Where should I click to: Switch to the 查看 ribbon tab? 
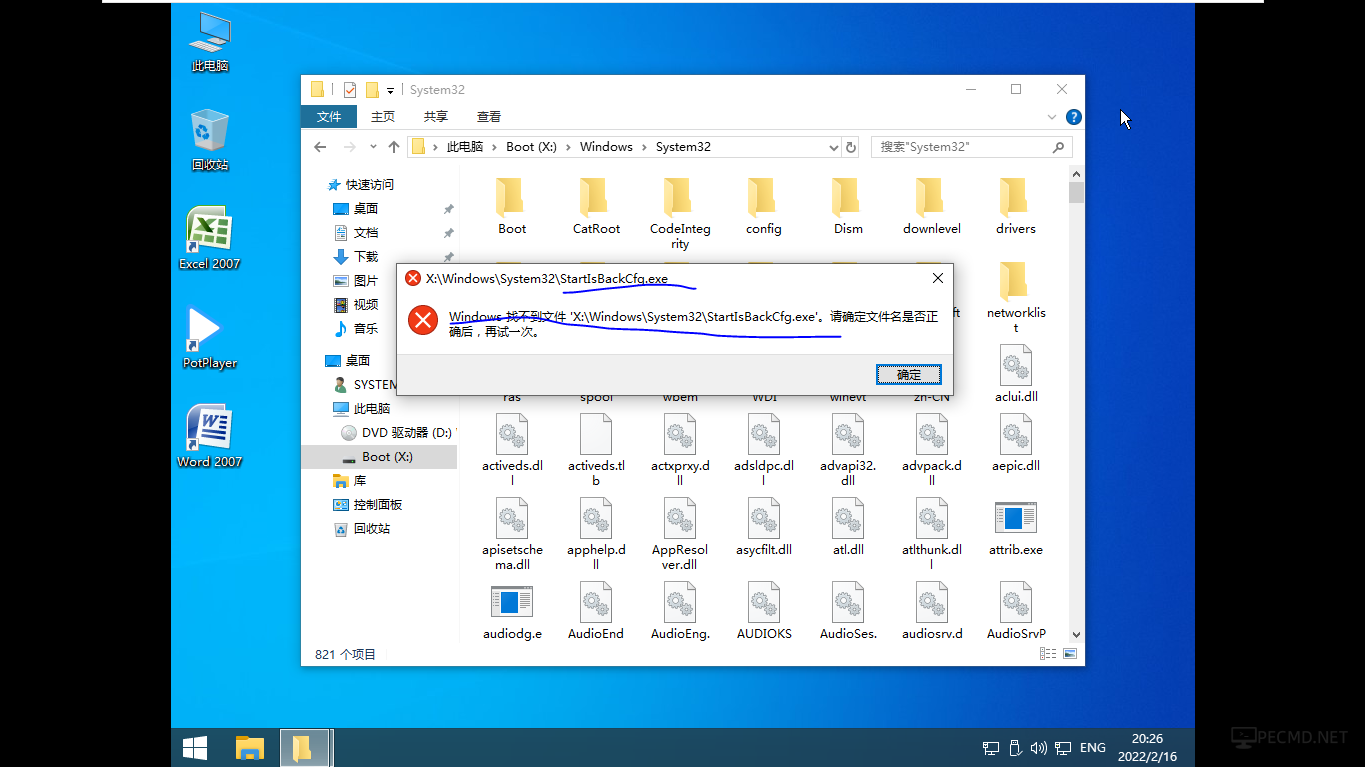489,117
